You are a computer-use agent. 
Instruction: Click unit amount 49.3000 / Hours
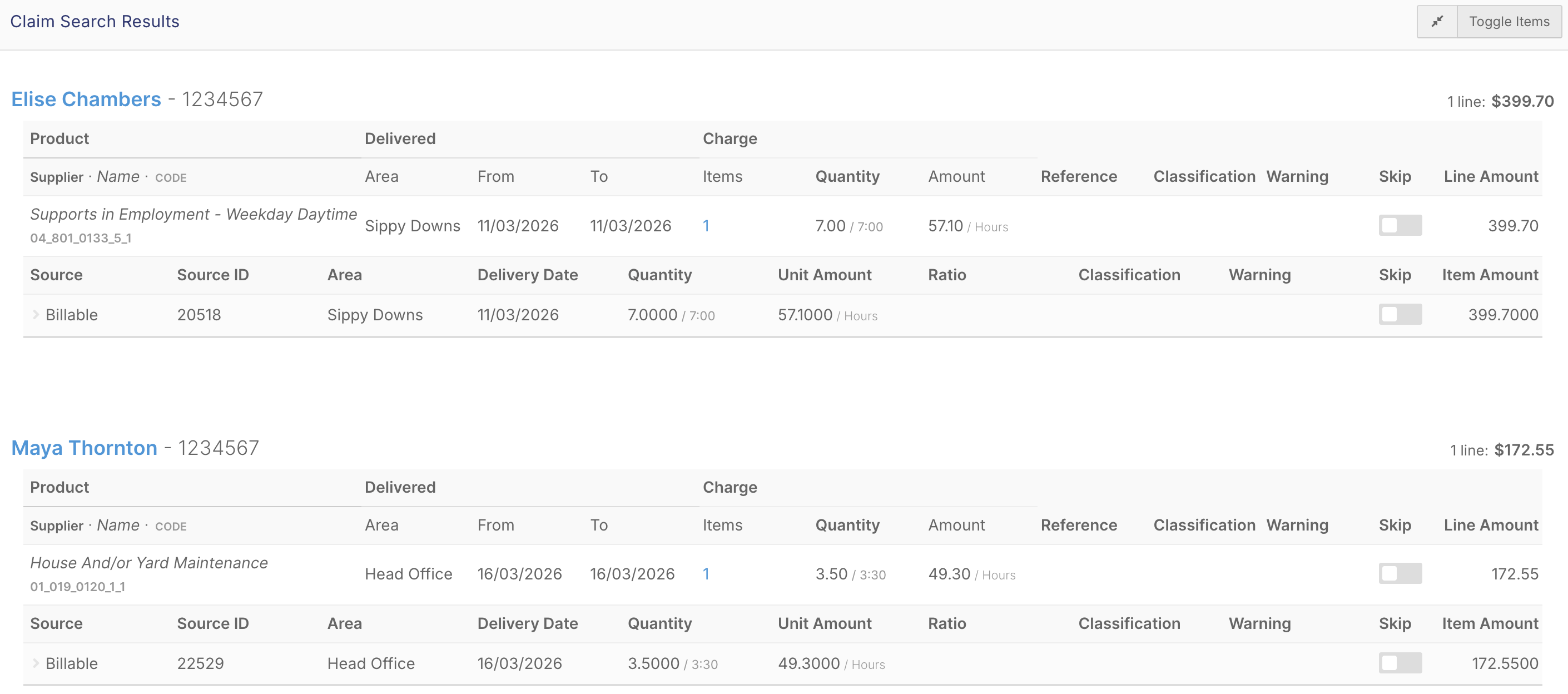[831, 663]
